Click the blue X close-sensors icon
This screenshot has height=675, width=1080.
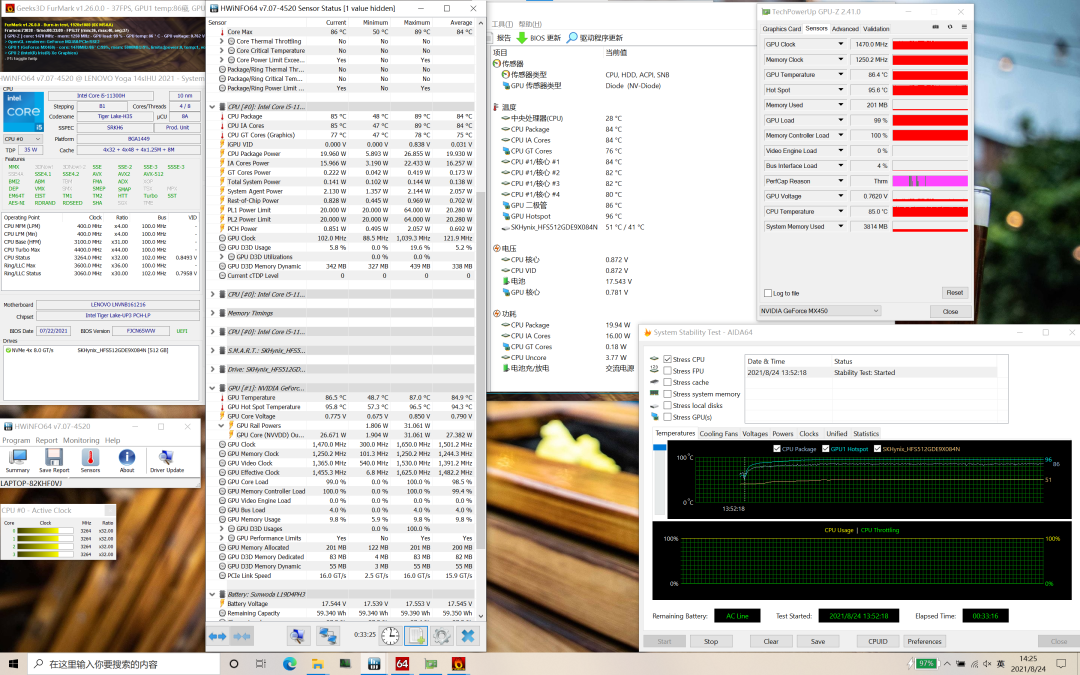[x=468, y=635]
